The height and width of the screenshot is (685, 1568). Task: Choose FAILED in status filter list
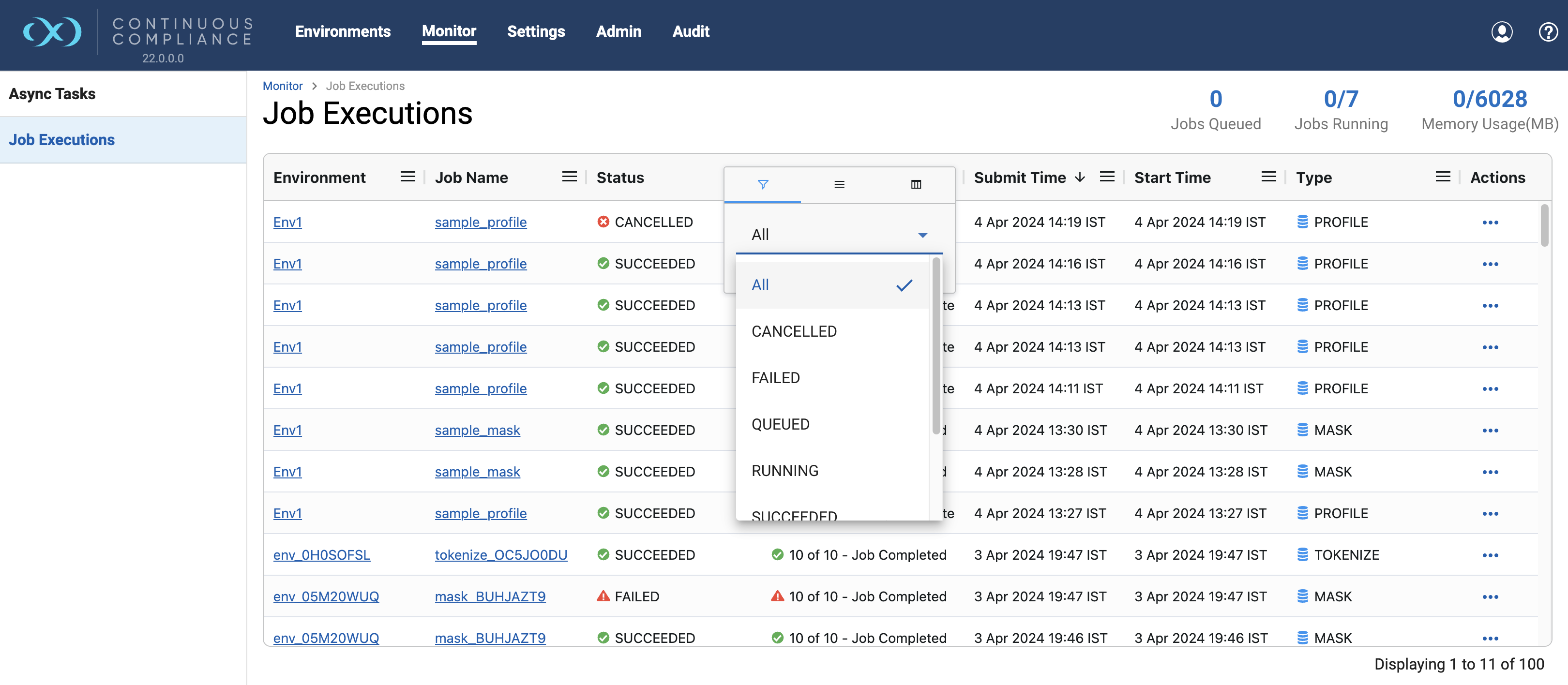coord(832,378)
